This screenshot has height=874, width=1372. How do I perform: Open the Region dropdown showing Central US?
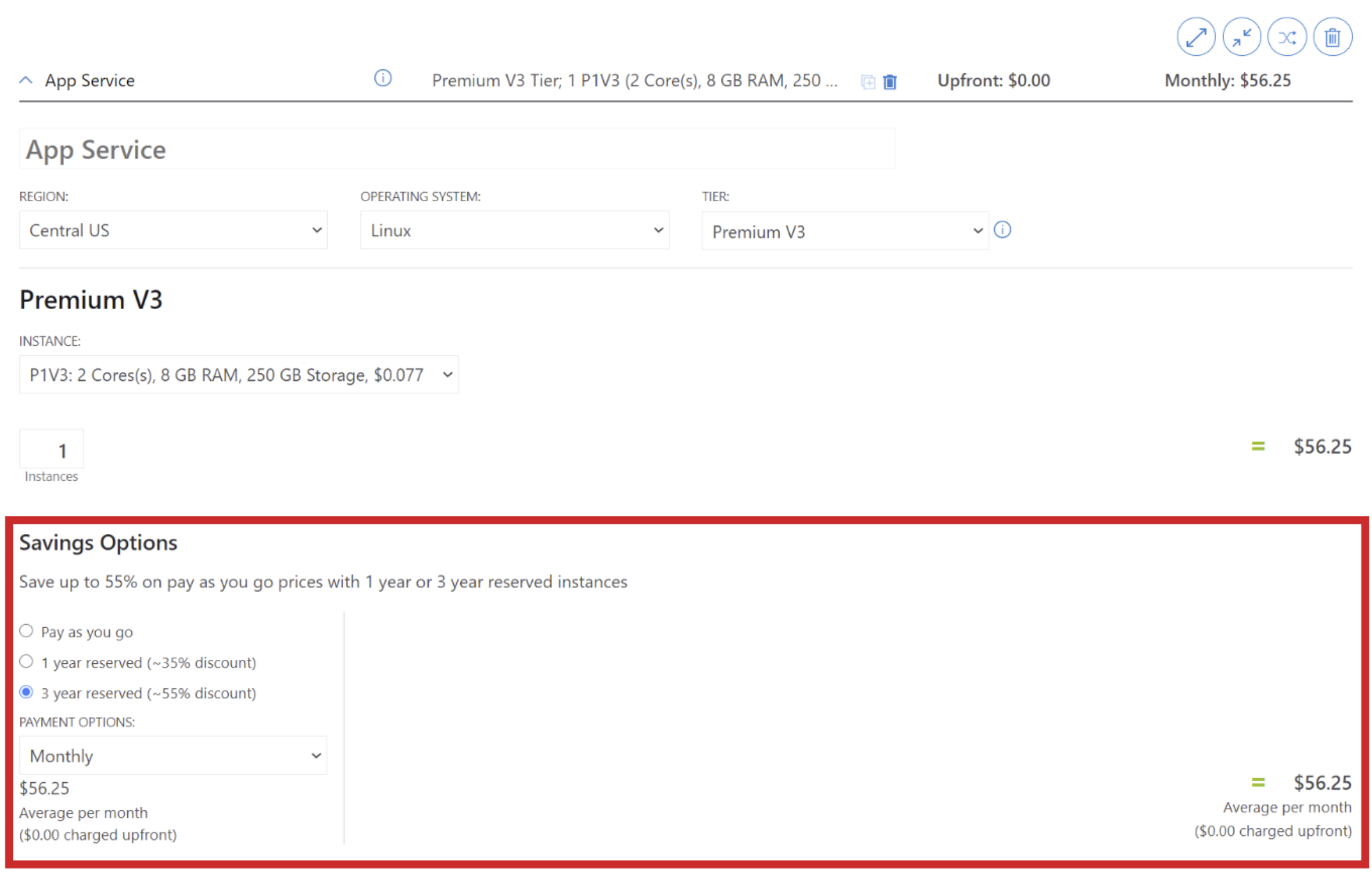(x=172, y=230)
